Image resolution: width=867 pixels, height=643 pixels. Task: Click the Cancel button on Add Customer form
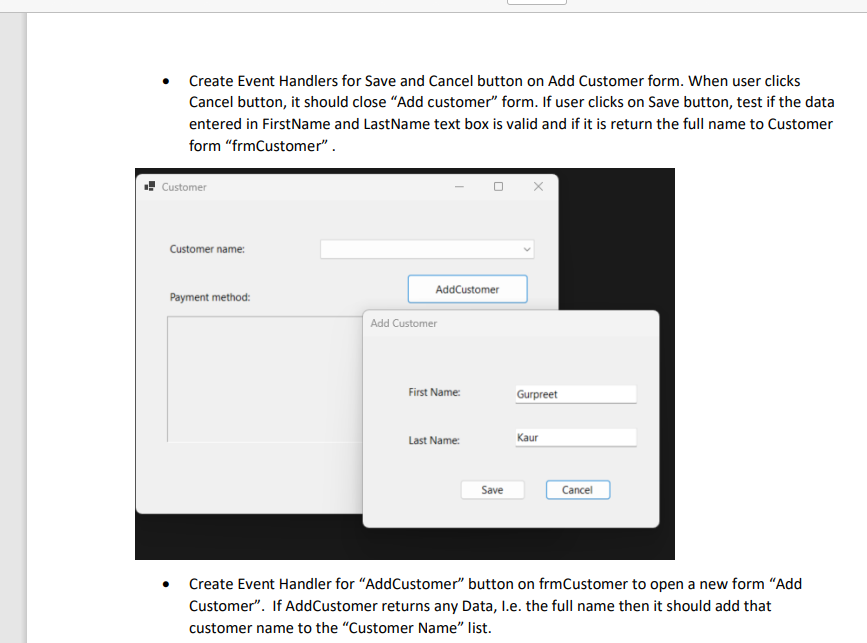[x=578, y=489]
